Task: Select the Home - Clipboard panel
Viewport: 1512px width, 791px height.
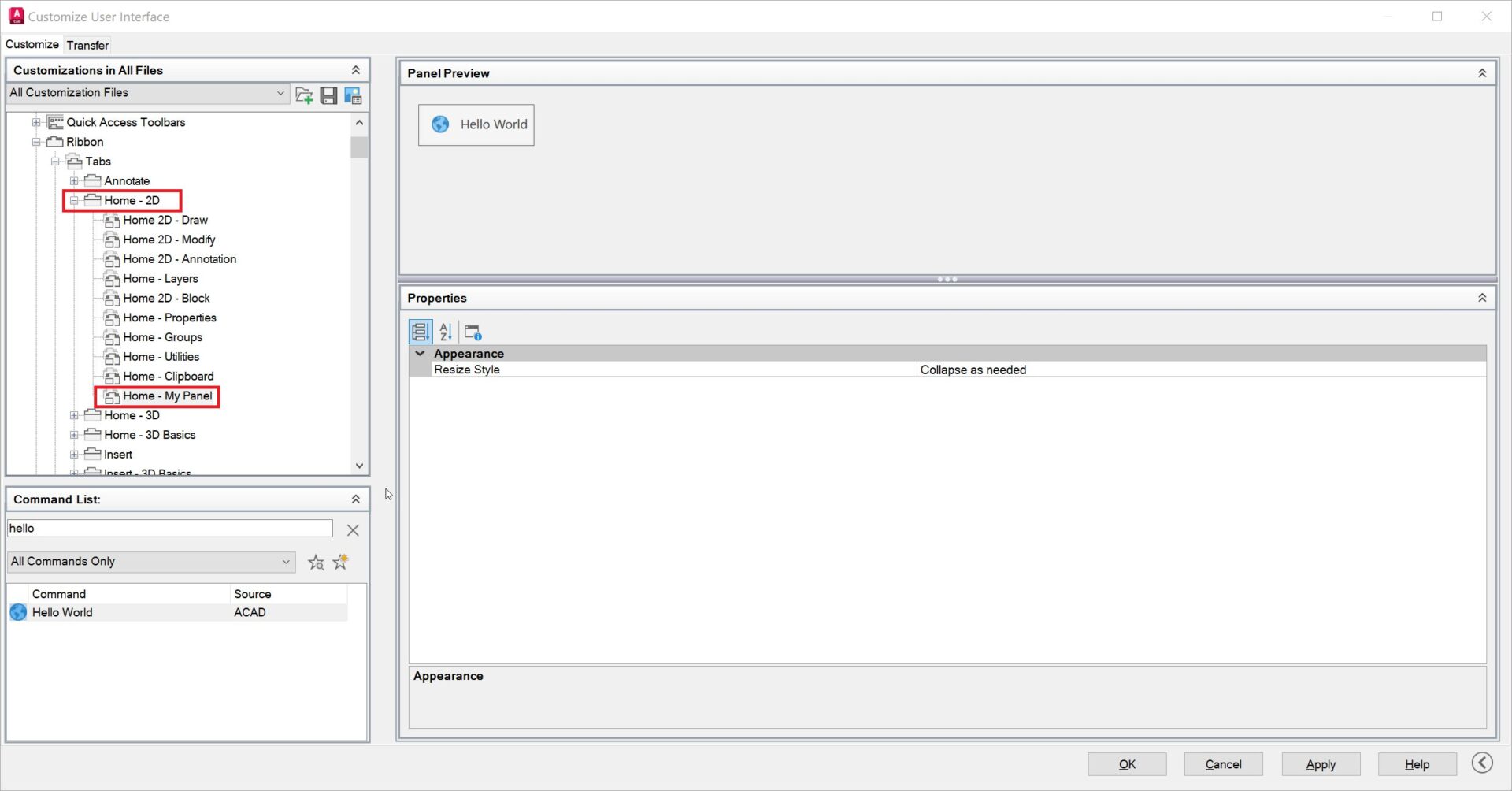Action: [169, 377]
